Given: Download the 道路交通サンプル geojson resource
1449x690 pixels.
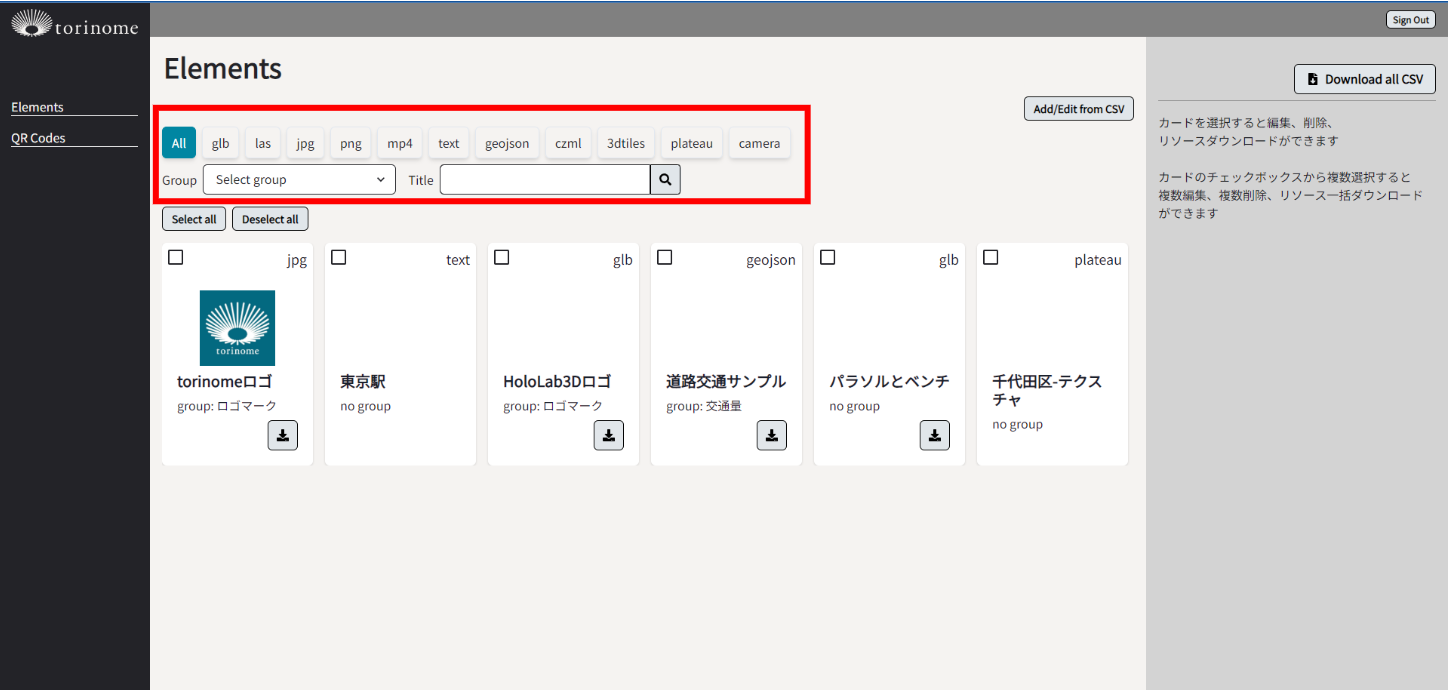Looking at the screenshot, I should pos(771,435).
